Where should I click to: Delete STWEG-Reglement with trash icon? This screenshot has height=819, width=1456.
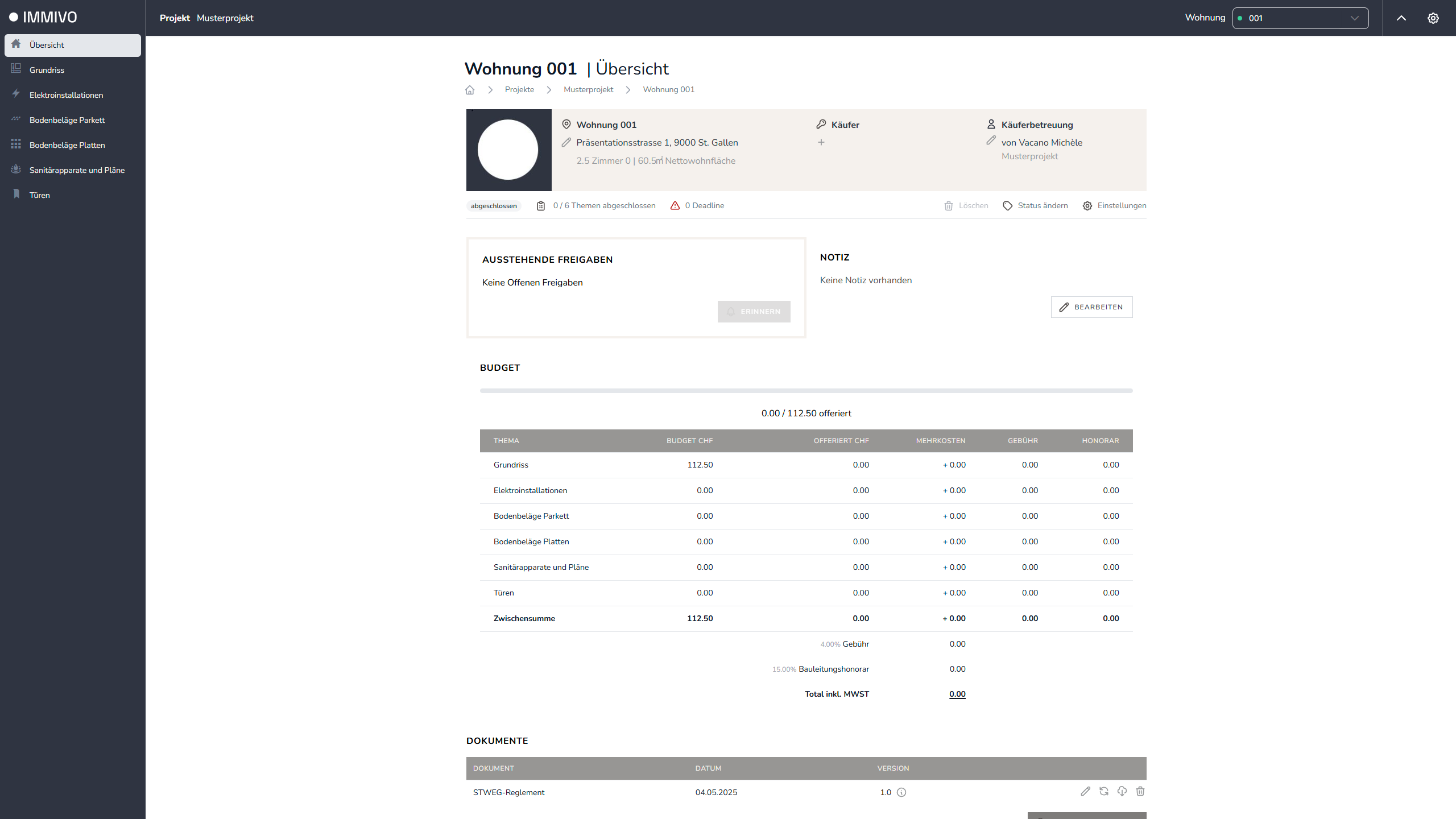tap(1140, 791)
